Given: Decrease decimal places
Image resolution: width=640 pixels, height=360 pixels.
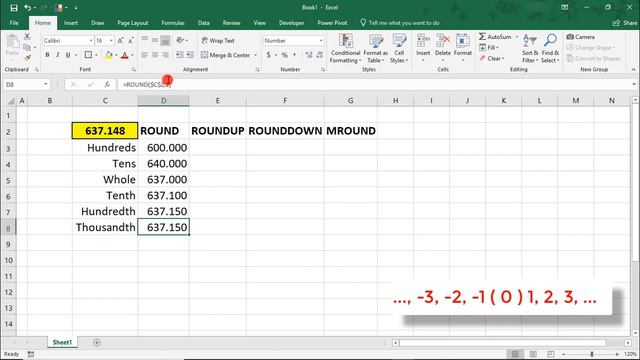Looking at the screenshot, I should [x=319, y=55].
